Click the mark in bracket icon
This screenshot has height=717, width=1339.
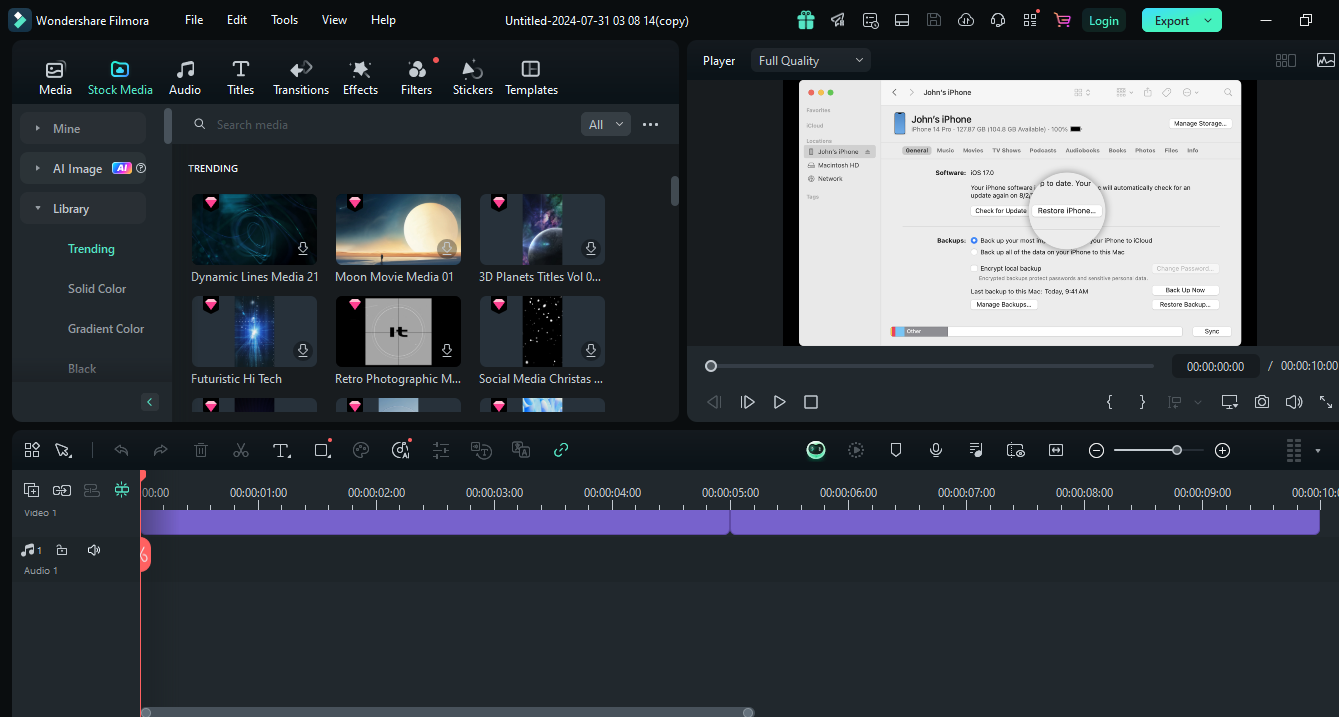point(1109,402)
